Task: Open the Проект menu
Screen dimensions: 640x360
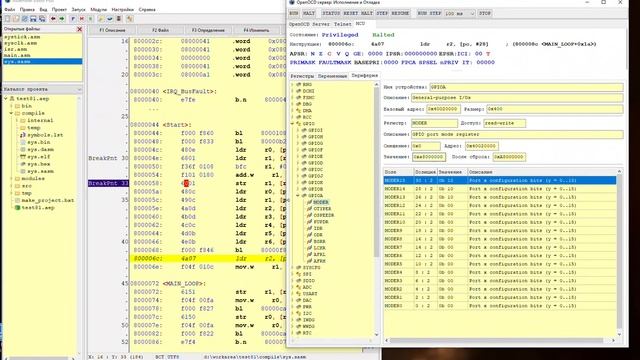Action: click(x=59, y=9)
